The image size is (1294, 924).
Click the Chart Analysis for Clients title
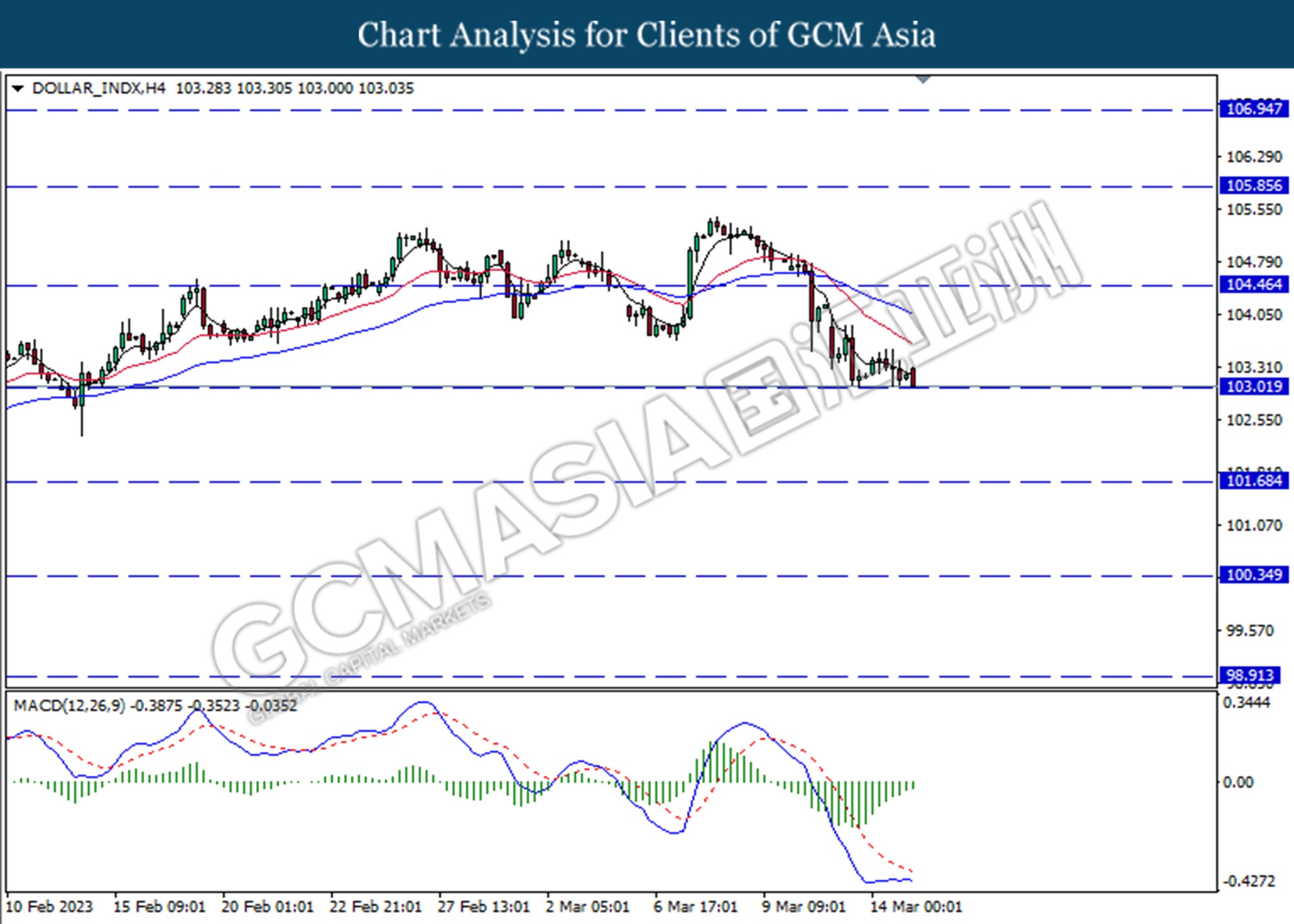click(x=647, y=35)
